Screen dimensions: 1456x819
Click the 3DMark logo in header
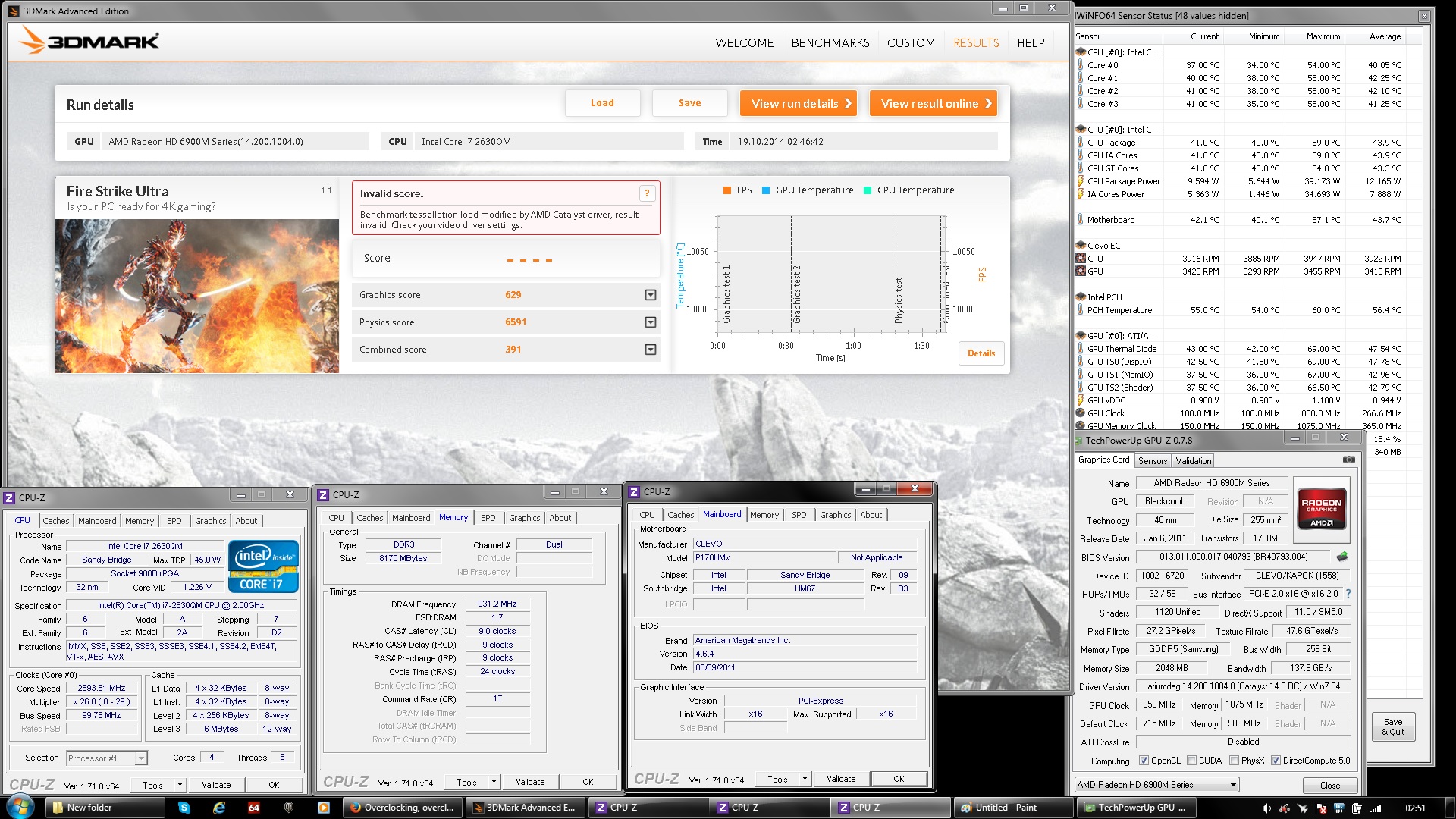click(89, 40)
